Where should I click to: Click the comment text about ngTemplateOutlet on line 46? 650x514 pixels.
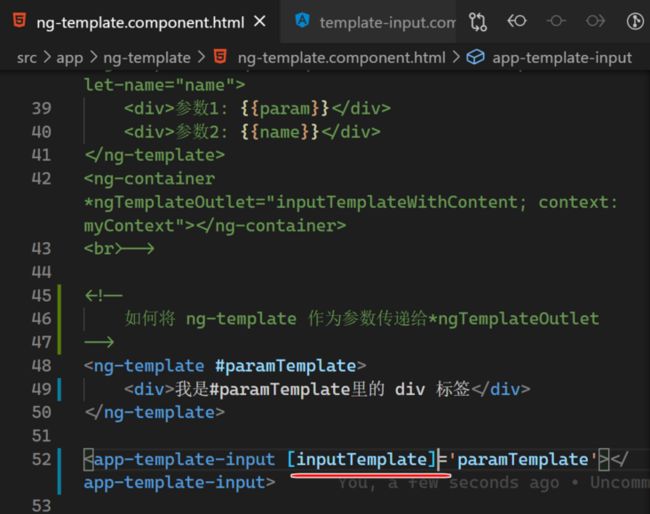361,319
